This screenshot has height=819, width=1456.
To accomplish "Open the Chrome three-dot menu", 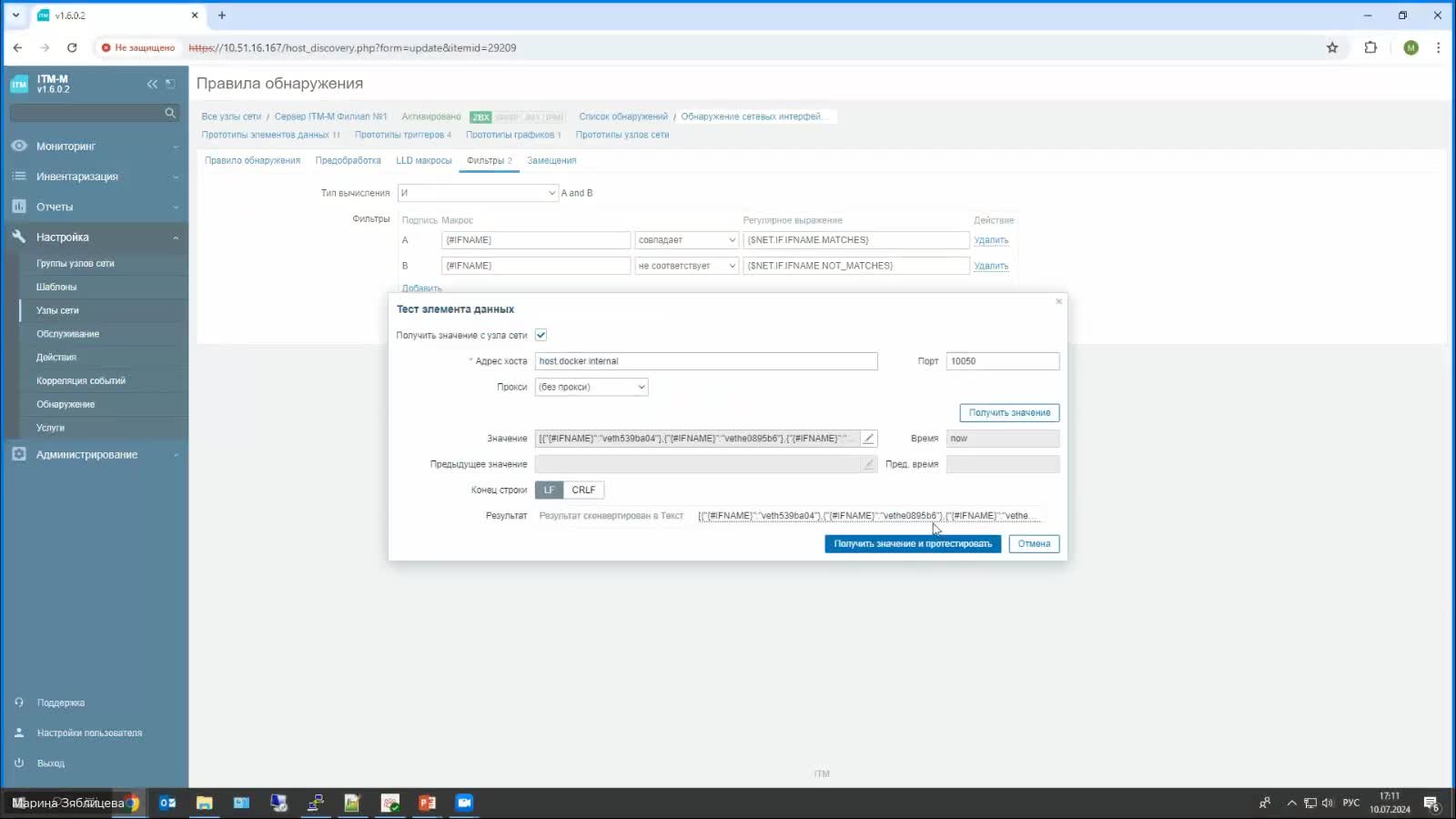I will coord(1438,47).
